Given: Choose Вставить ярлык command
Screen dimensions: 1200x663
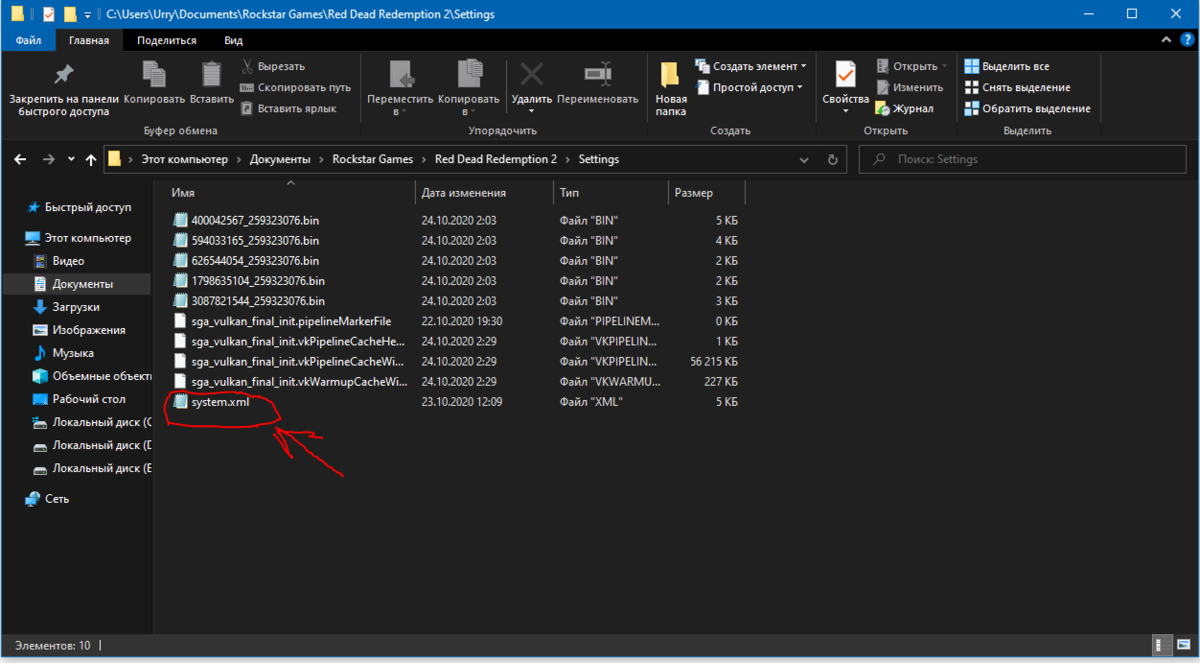Looking at the screenshot, I should click(x=288, y=108).
